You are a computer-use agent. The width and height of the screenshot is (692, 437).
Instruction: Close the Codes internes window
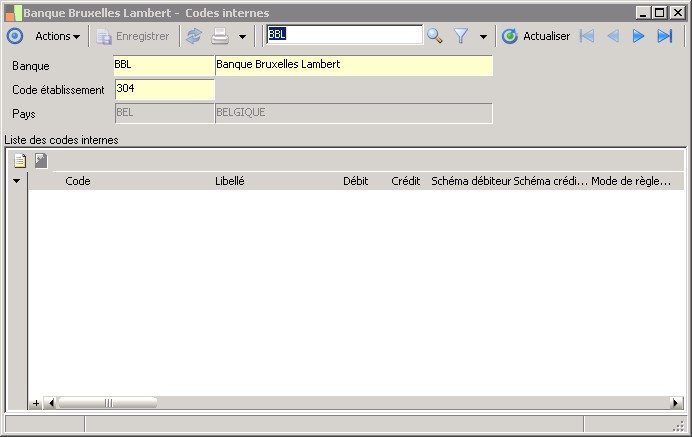(x=677, y=13)
